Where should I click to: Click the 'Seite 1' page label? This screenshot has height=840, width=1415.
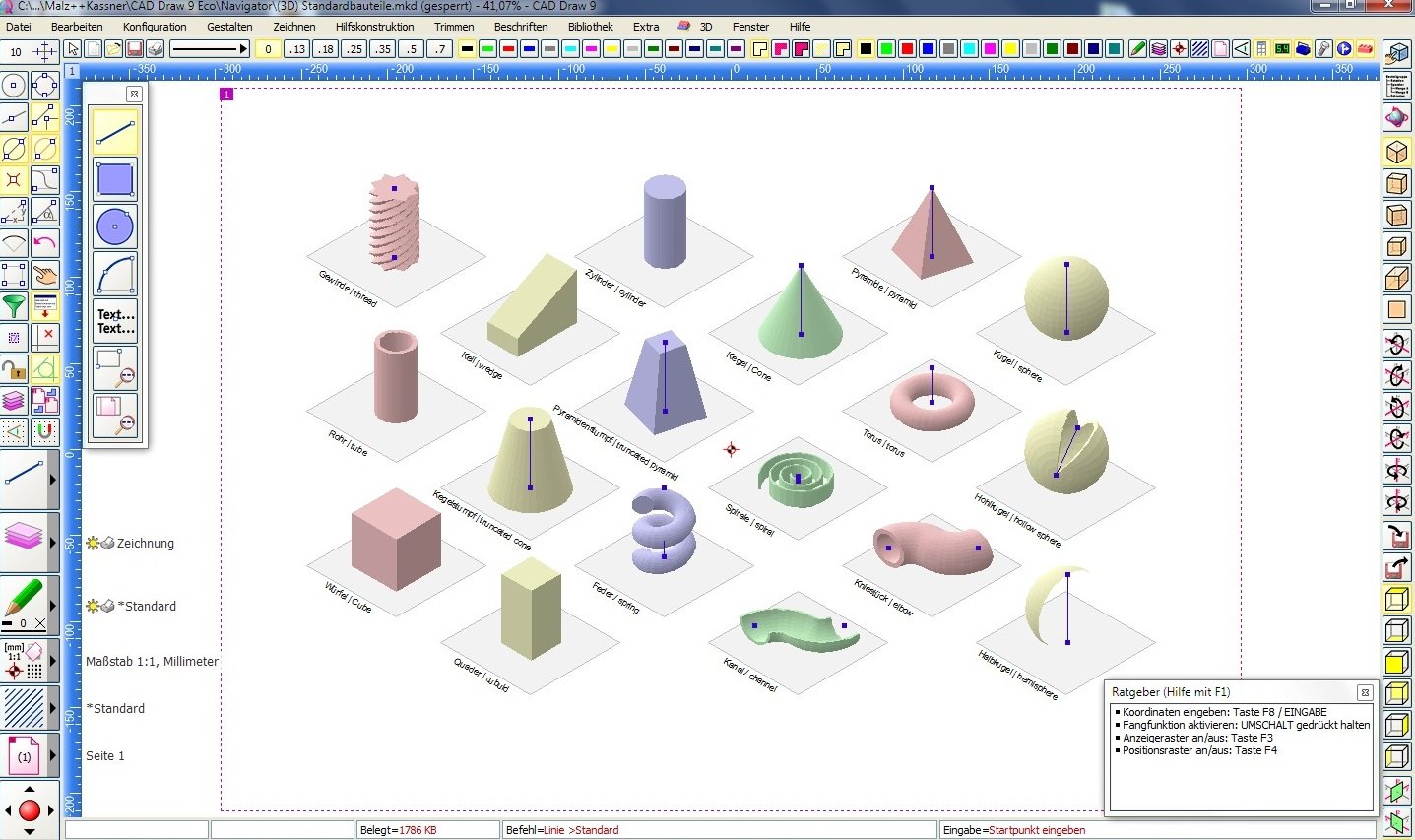(105, 756)
